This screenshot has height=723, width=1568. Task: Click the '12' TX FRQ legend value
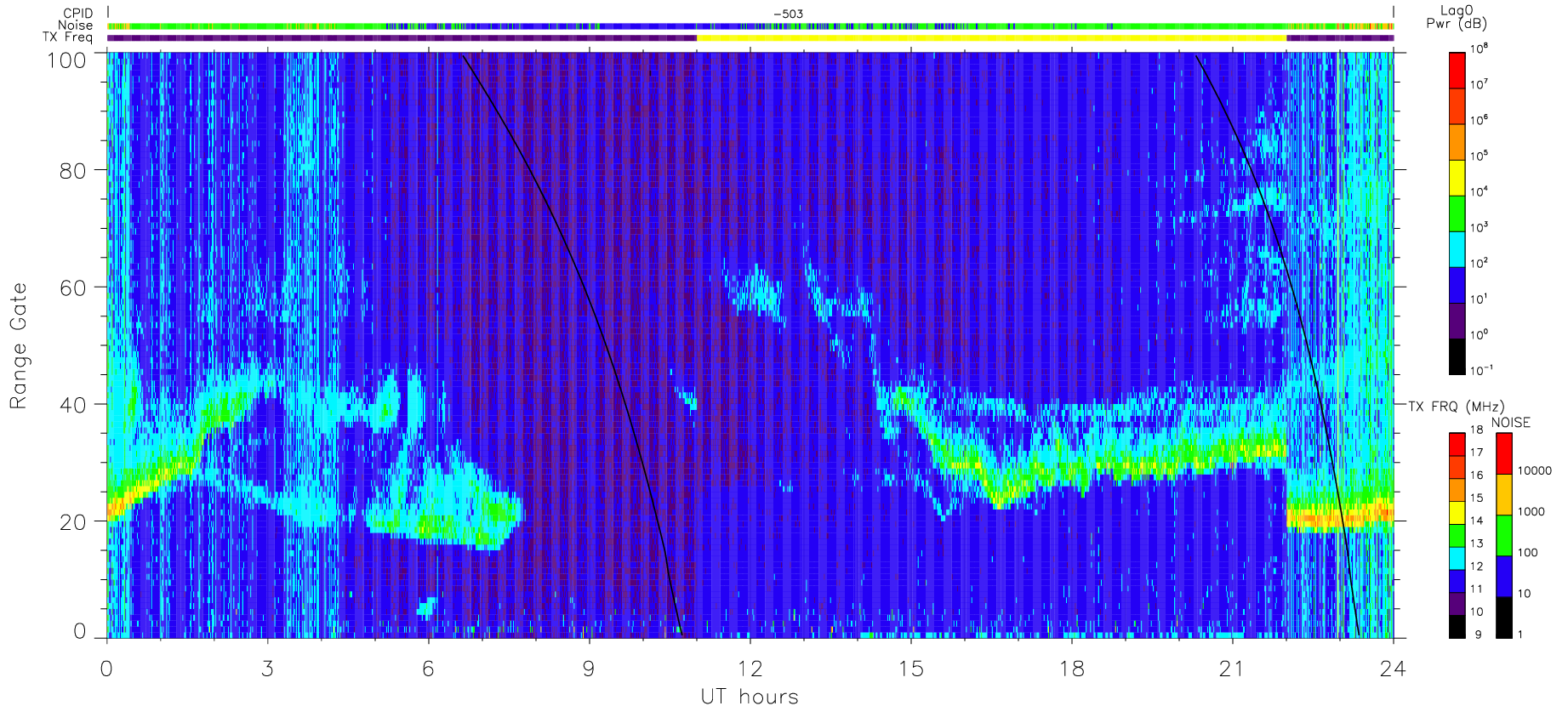[1476, 566]
